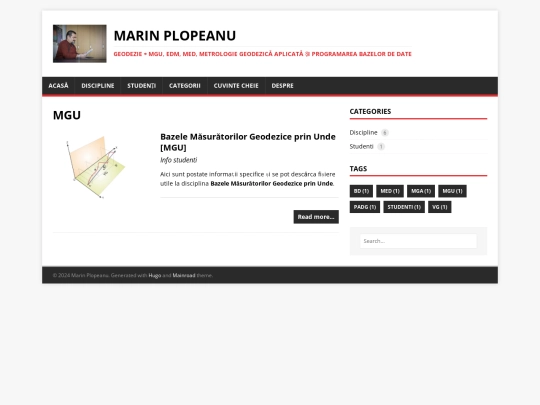Select the MGU (1) tag
Viewport: 540px width, 405px height.
click(452, 191)
